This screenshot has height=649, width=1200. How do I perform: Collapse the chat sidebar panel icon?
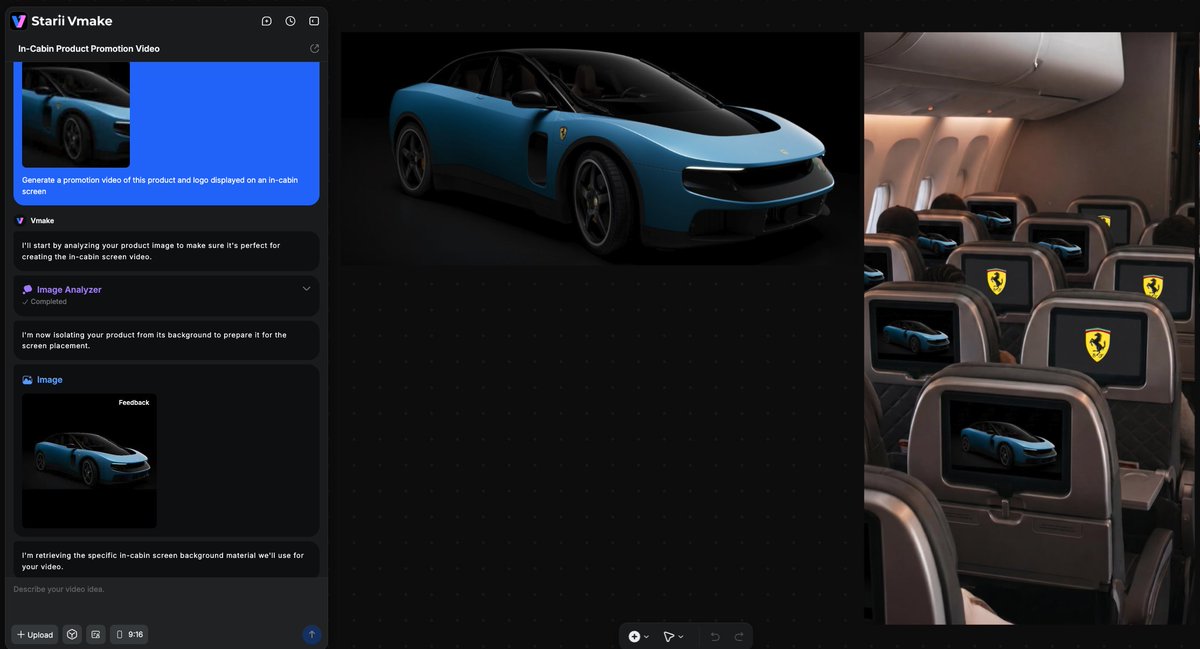point(314,21)
